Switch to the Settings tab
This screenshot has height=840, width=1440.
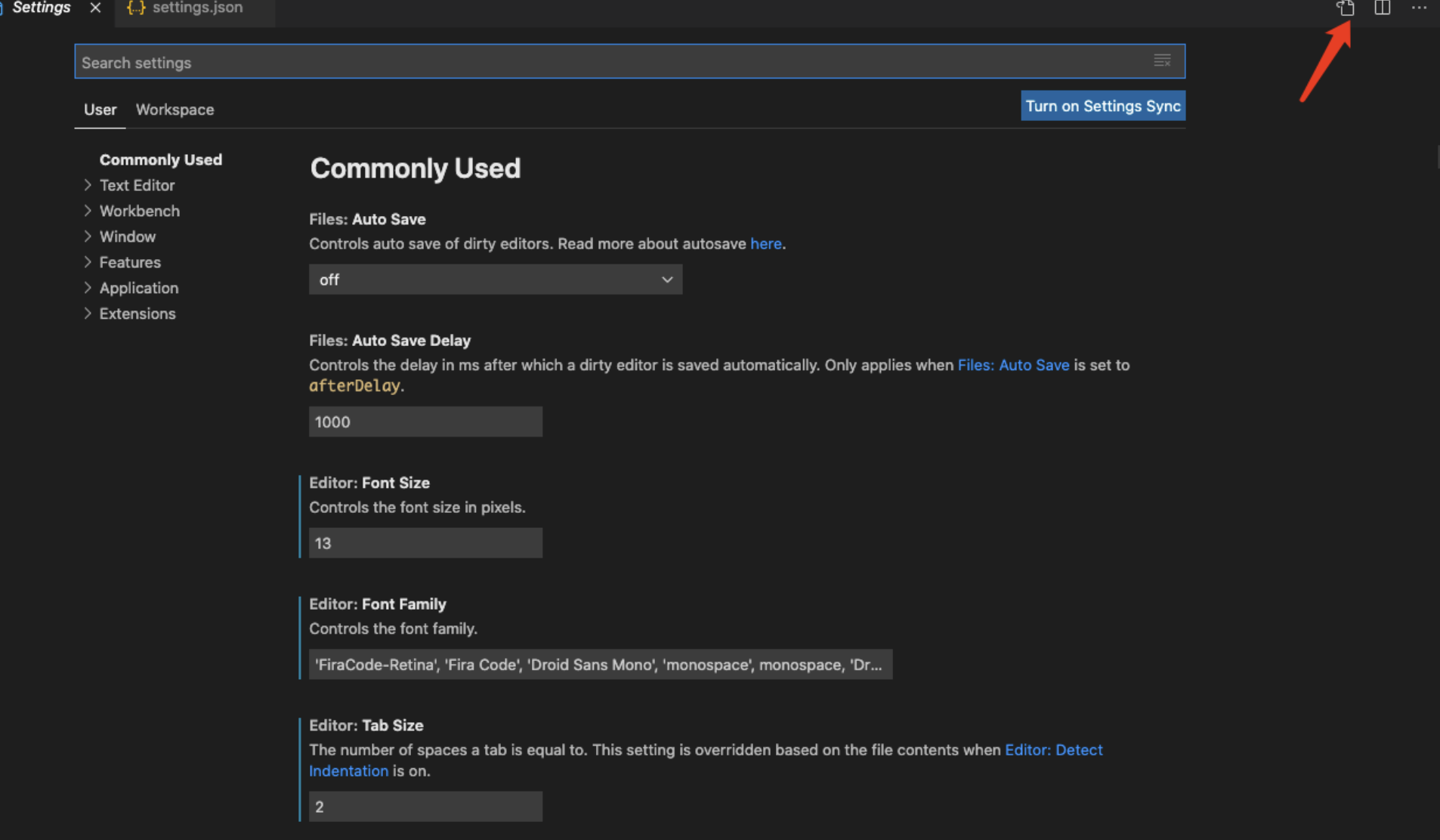point(42,8)
